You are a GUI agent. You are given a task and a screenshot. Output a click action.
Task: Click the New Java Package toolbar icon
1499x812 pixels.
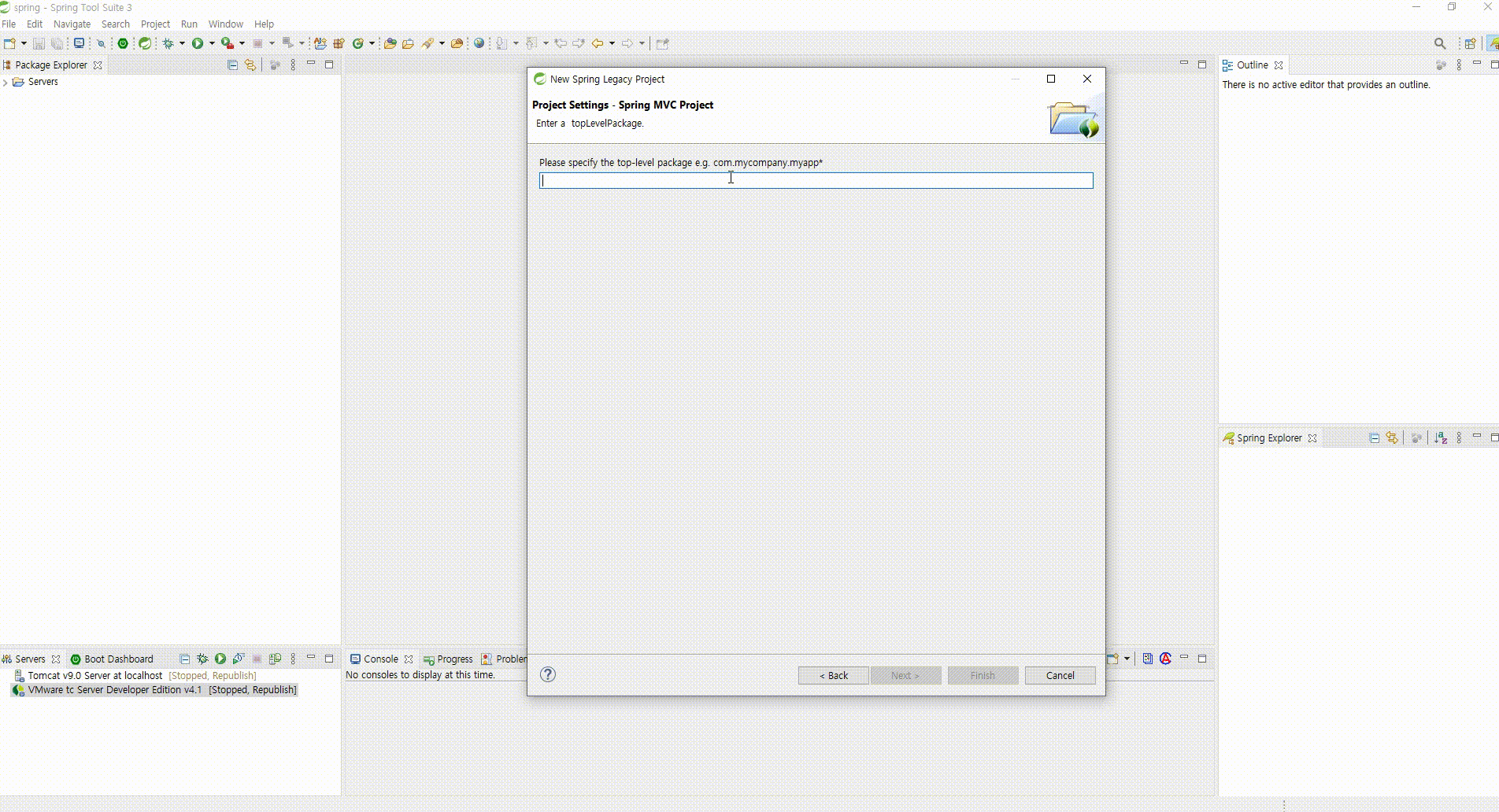click(339, 43)
